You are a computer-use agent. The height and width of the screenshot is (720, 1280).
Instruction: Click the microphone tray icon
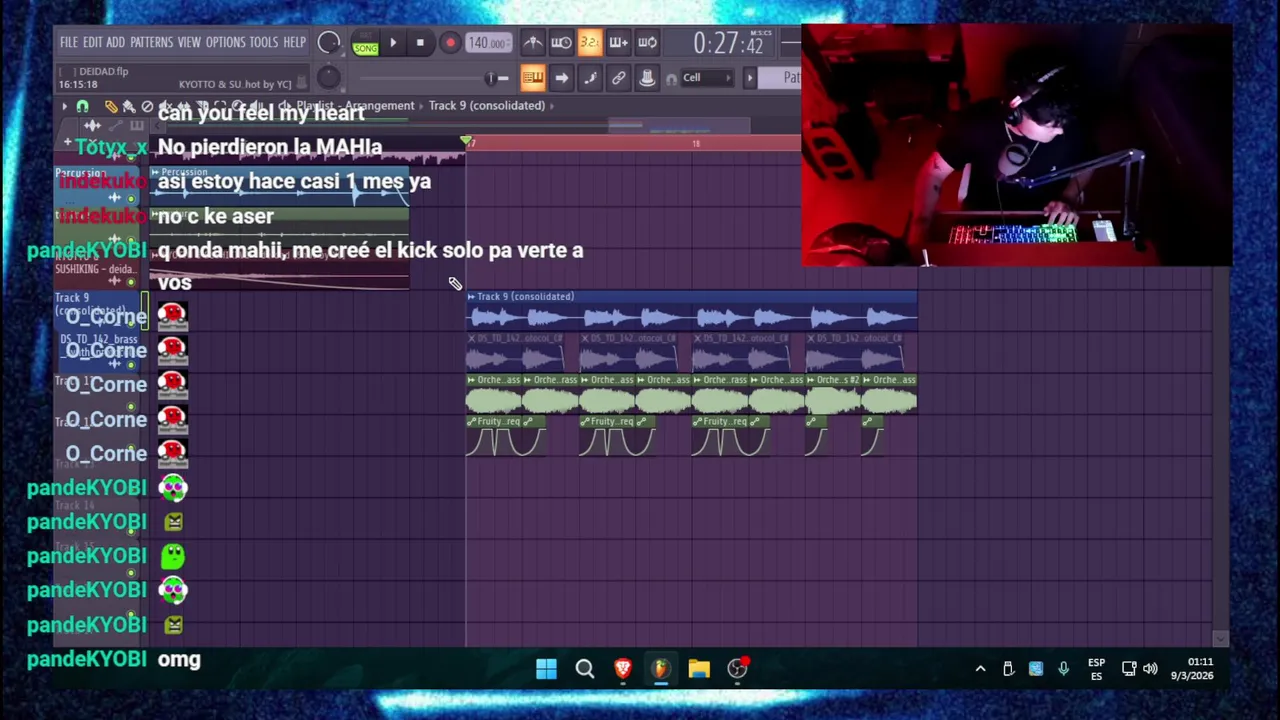1063,669
